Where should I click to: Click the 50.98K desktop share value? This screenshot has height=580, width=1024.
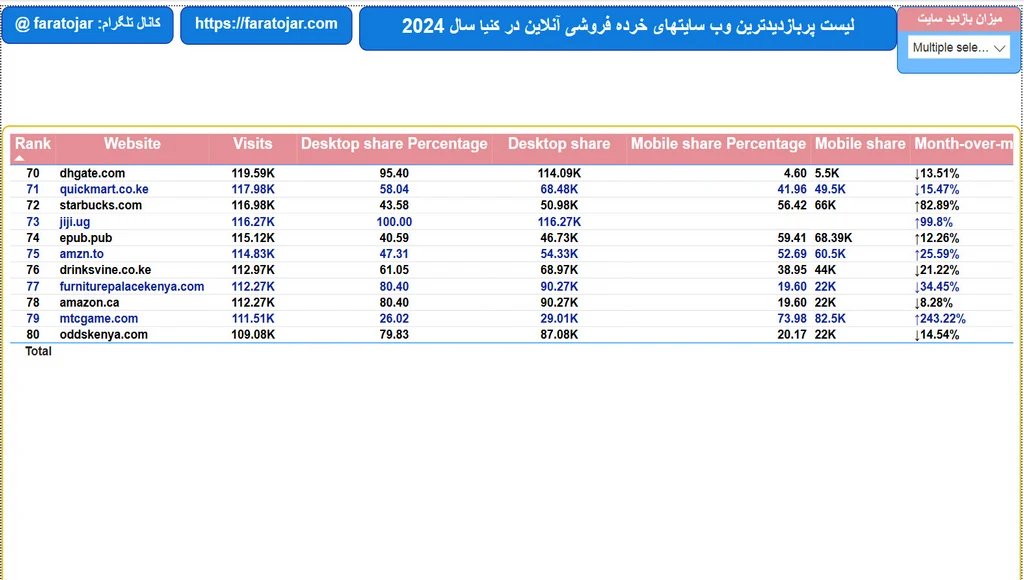[559, 205]
